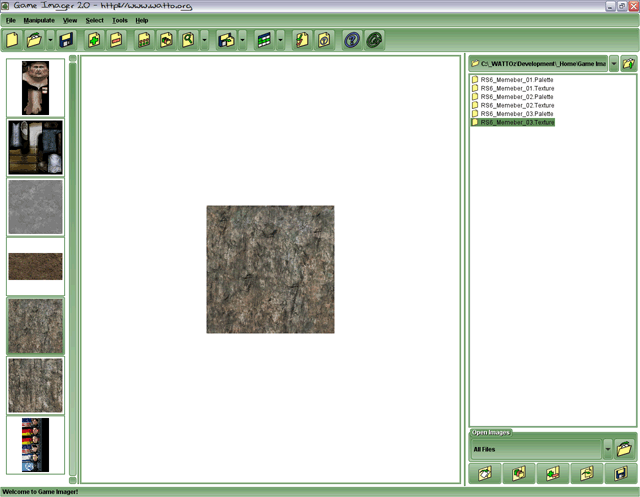Click the large rock texture preview image
The image size is (640, 497).
pos(270,269)
